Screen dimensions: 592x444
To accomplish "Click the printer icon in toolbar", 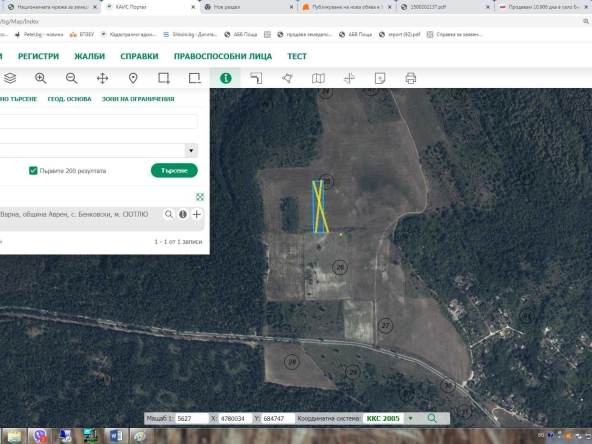I will [x=411, y=78].
